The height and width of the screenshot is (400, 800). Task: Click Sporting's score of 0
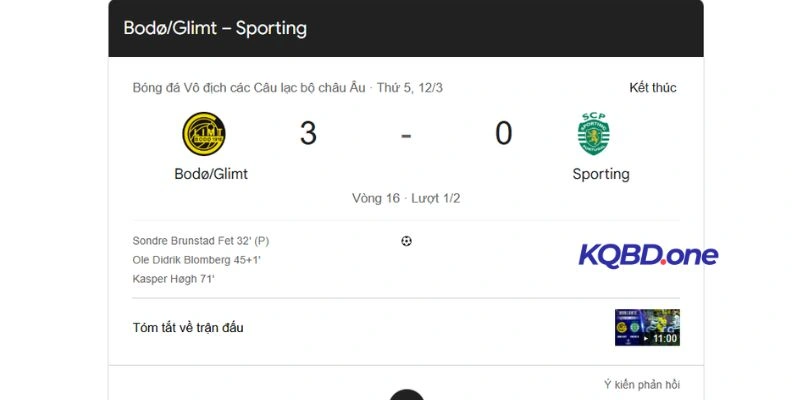503,134
